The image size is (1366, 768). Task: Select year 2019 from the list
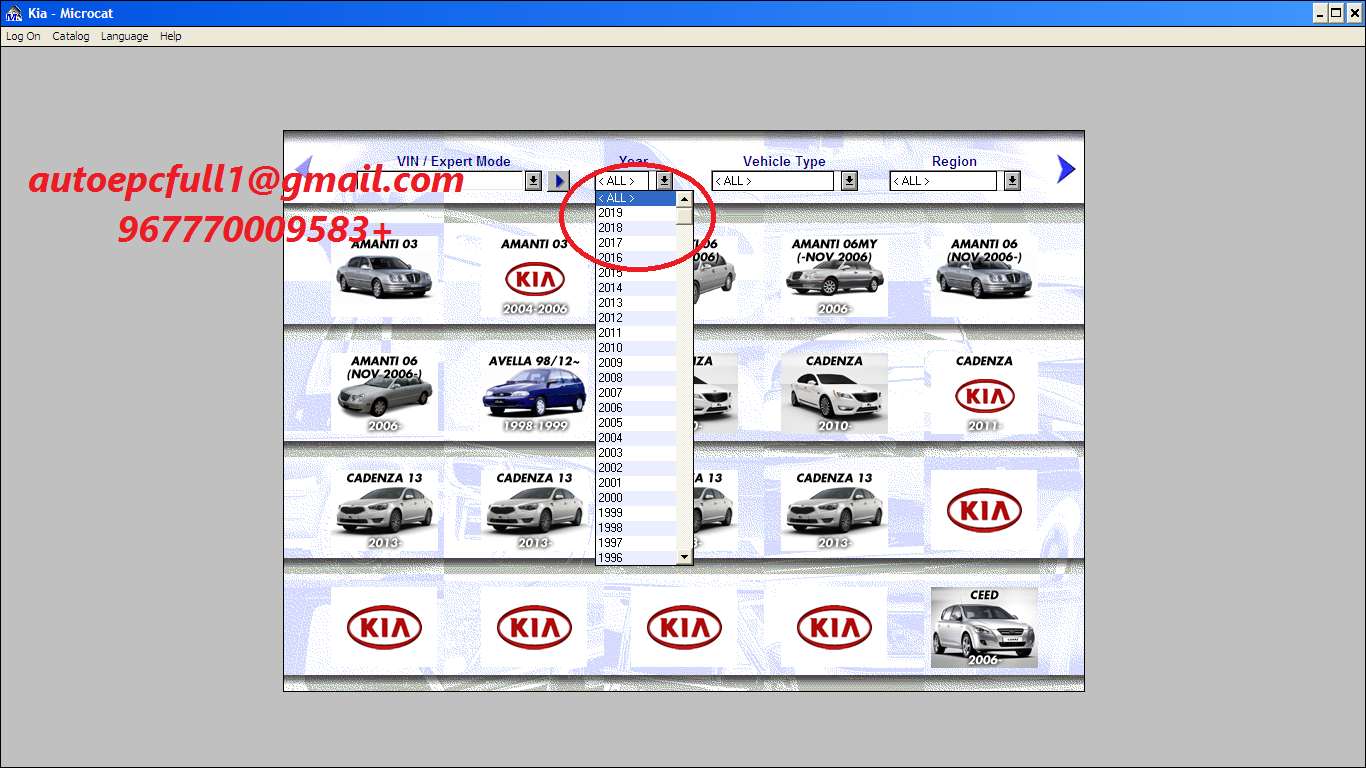(636, 213)
